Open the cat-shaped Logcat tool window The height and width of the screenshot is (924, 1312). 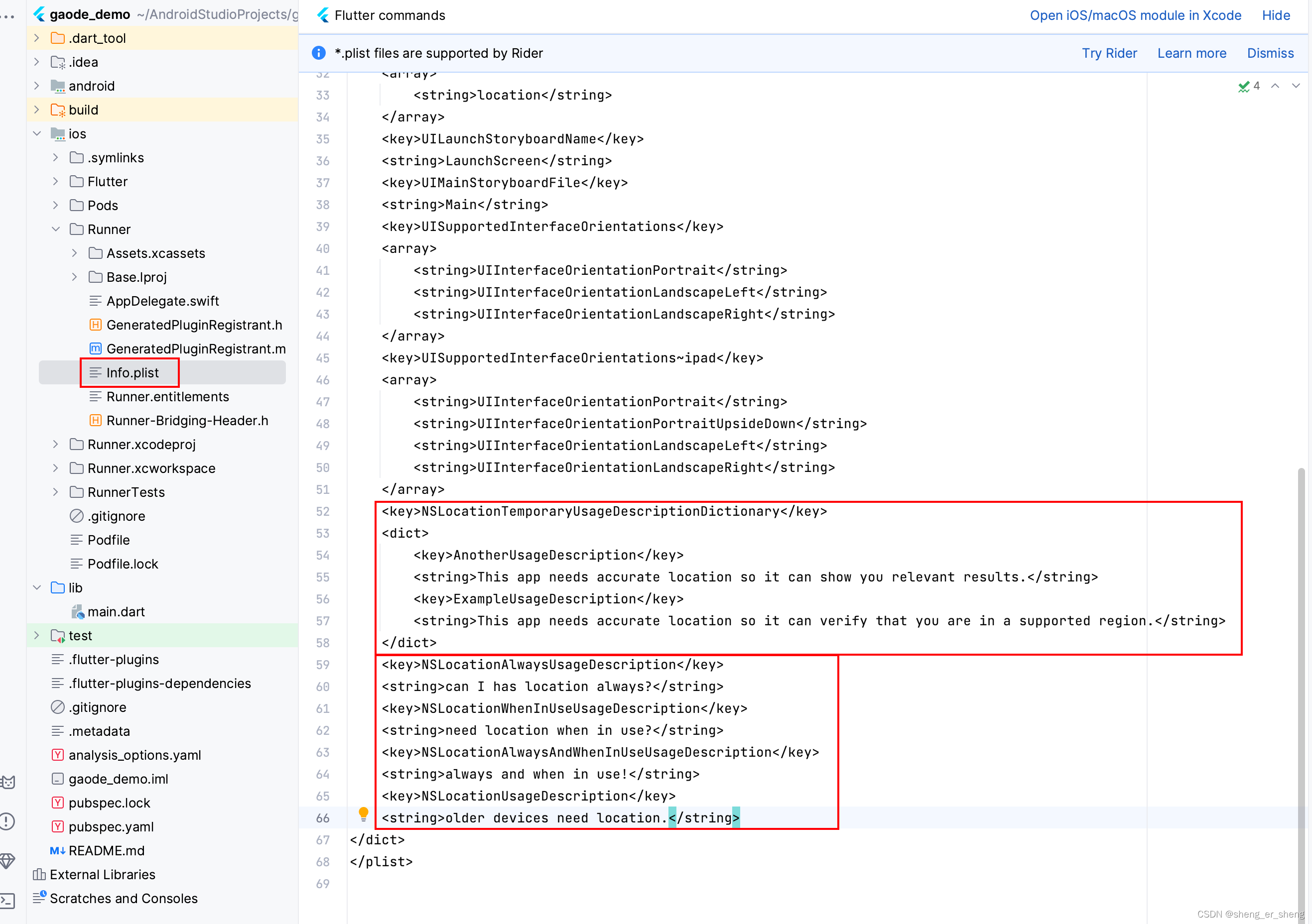tap(8, 782)
